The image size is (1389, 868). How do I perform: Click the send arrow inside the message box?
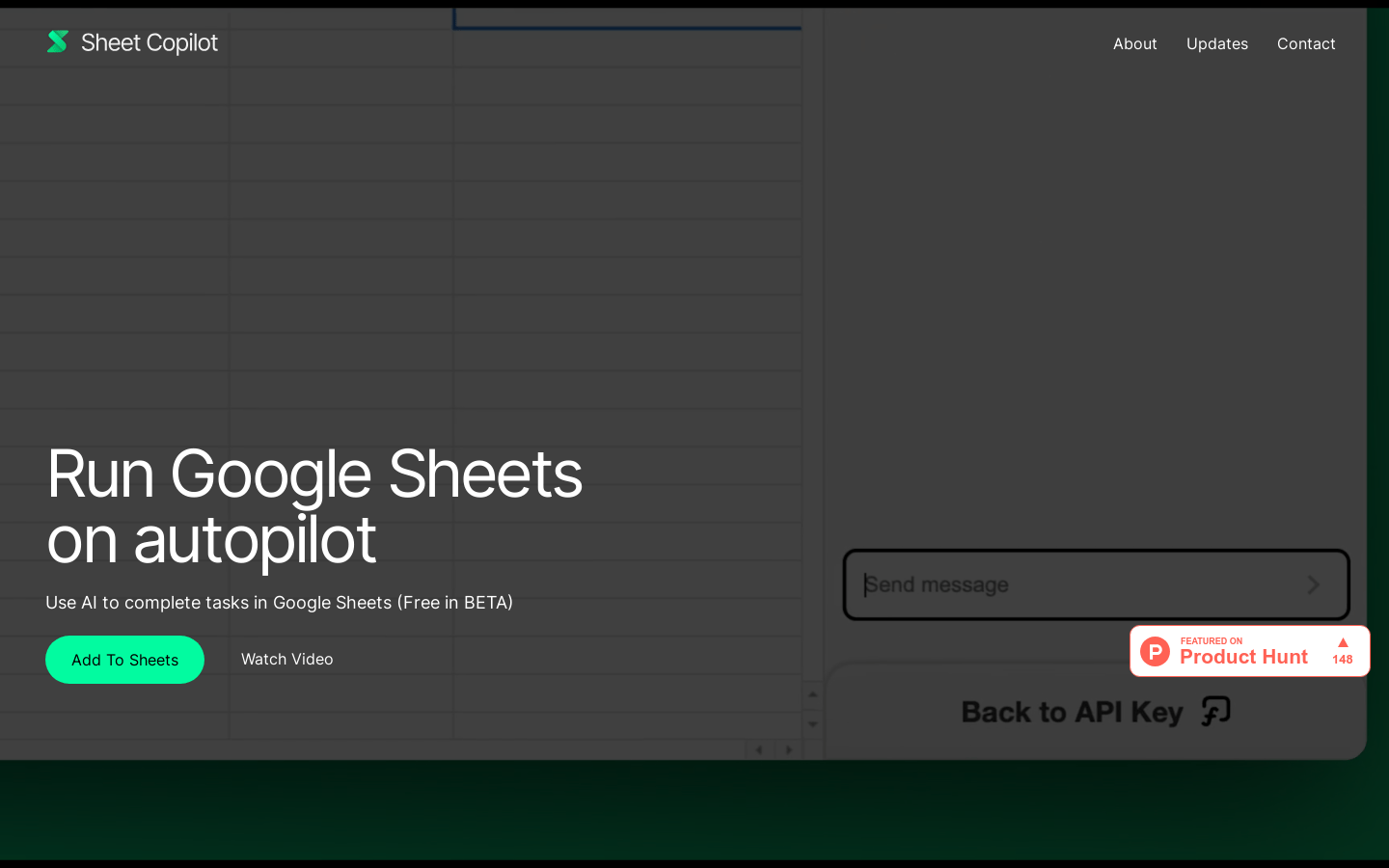tap(1313, 584)
